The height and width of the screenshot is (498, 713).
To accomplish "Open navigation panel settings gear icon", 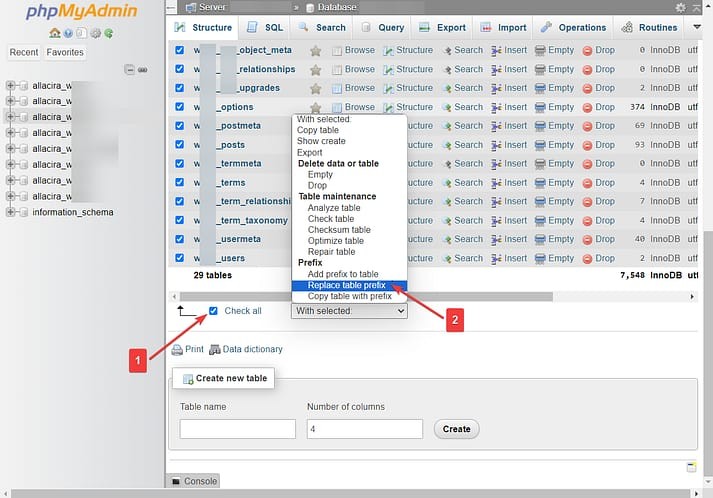I will coord(94,32).
